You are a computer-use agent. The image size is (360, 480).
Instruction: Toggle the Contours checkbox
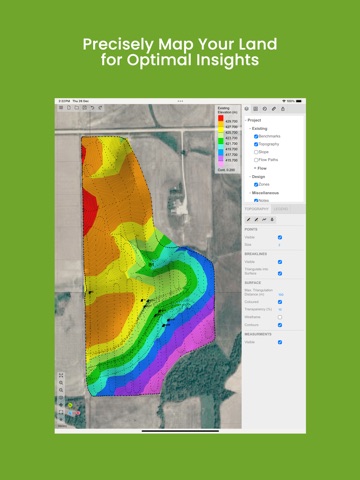(x=280, y=325)
